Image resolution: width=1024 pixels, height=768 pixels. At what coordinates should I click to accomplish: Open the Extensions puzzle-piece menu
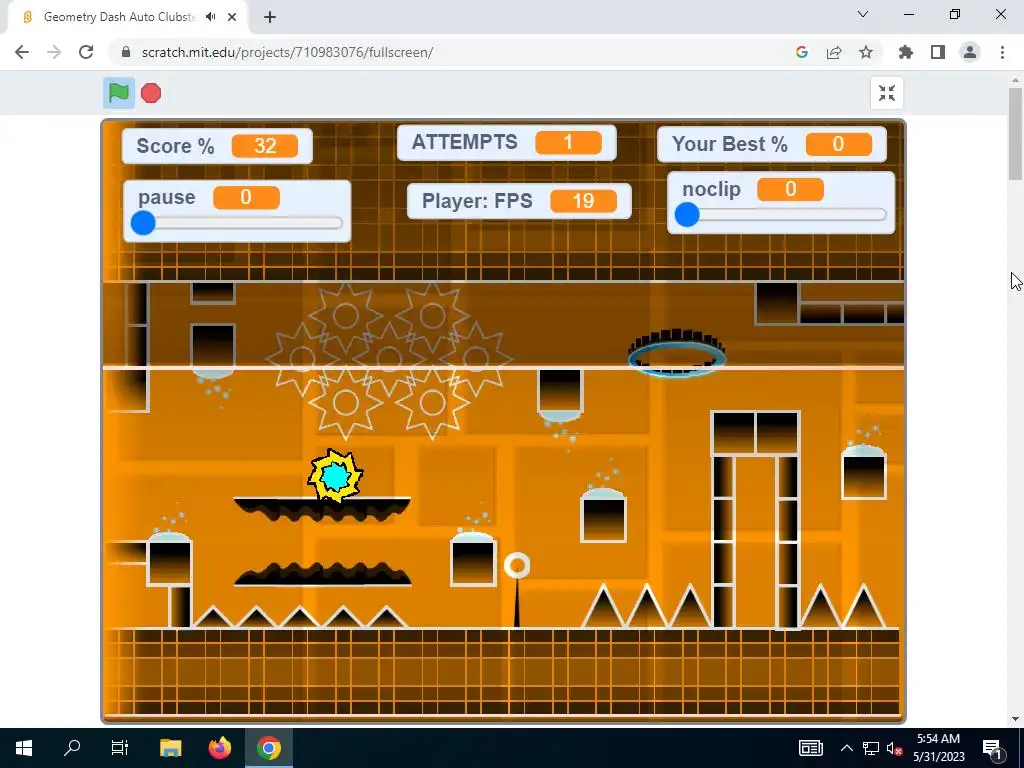point(906,52)
